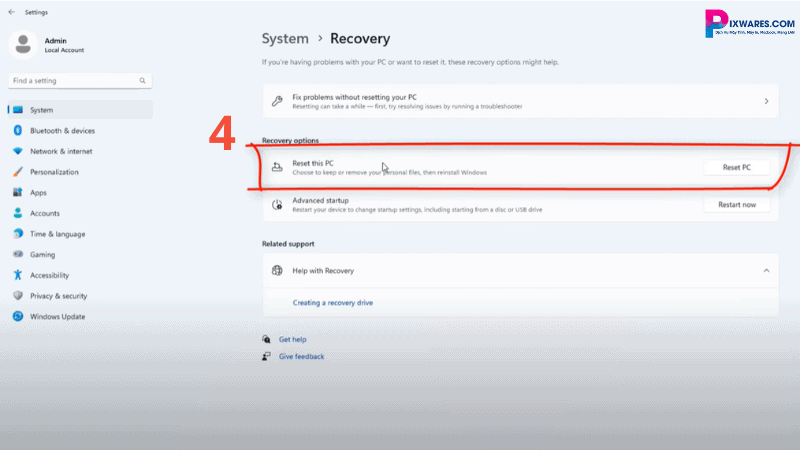800x450 pixels.
Task: Open Fix problems without resetting chevron
Action: (766, 101)
